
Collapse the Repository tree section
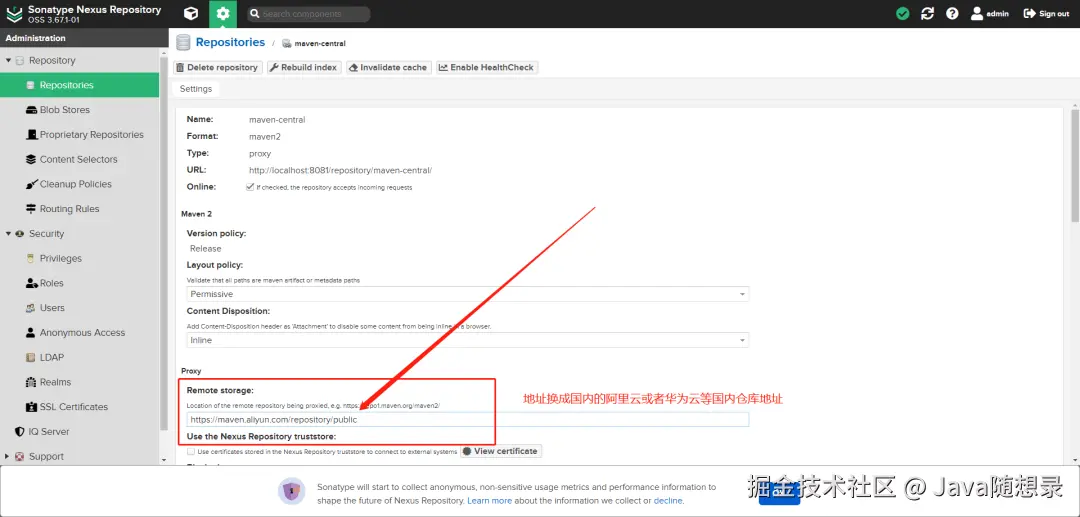(8, 61)
